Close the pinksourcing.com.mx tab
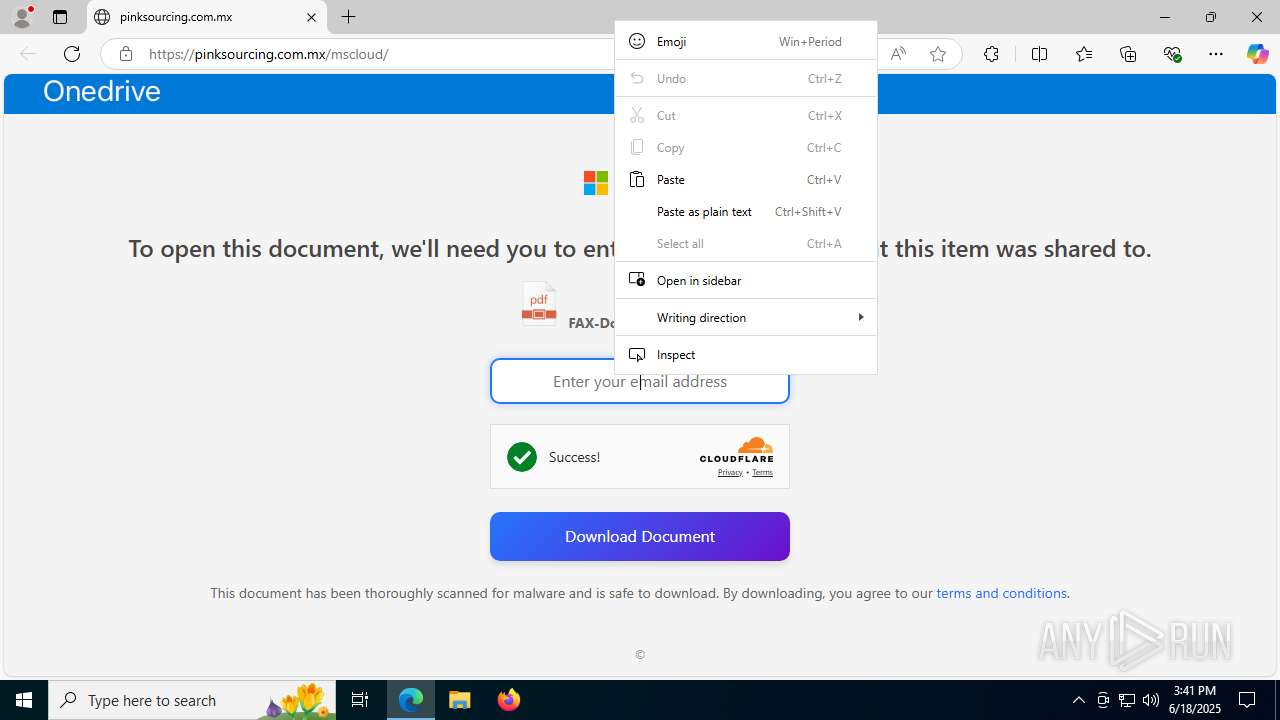 (x=311, y=17)
